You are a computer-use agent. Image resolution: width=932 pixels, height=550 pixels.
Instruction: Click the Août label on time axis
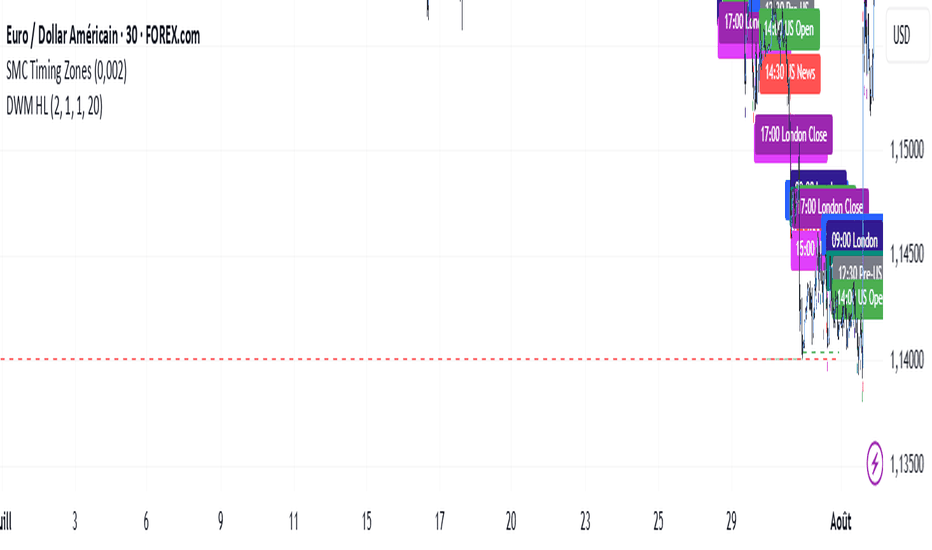(x=840, y=521)
